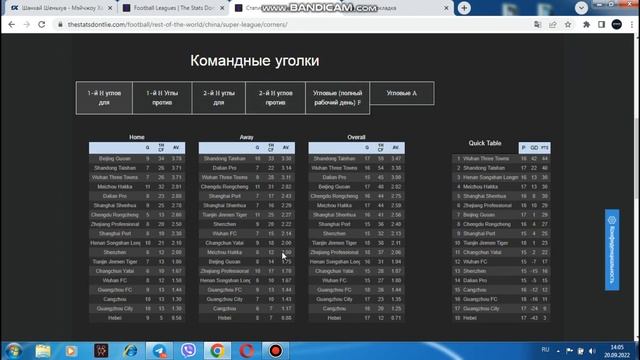Go forward in browser history
Screen dimensions: 640x360
(x=27, y=24)
